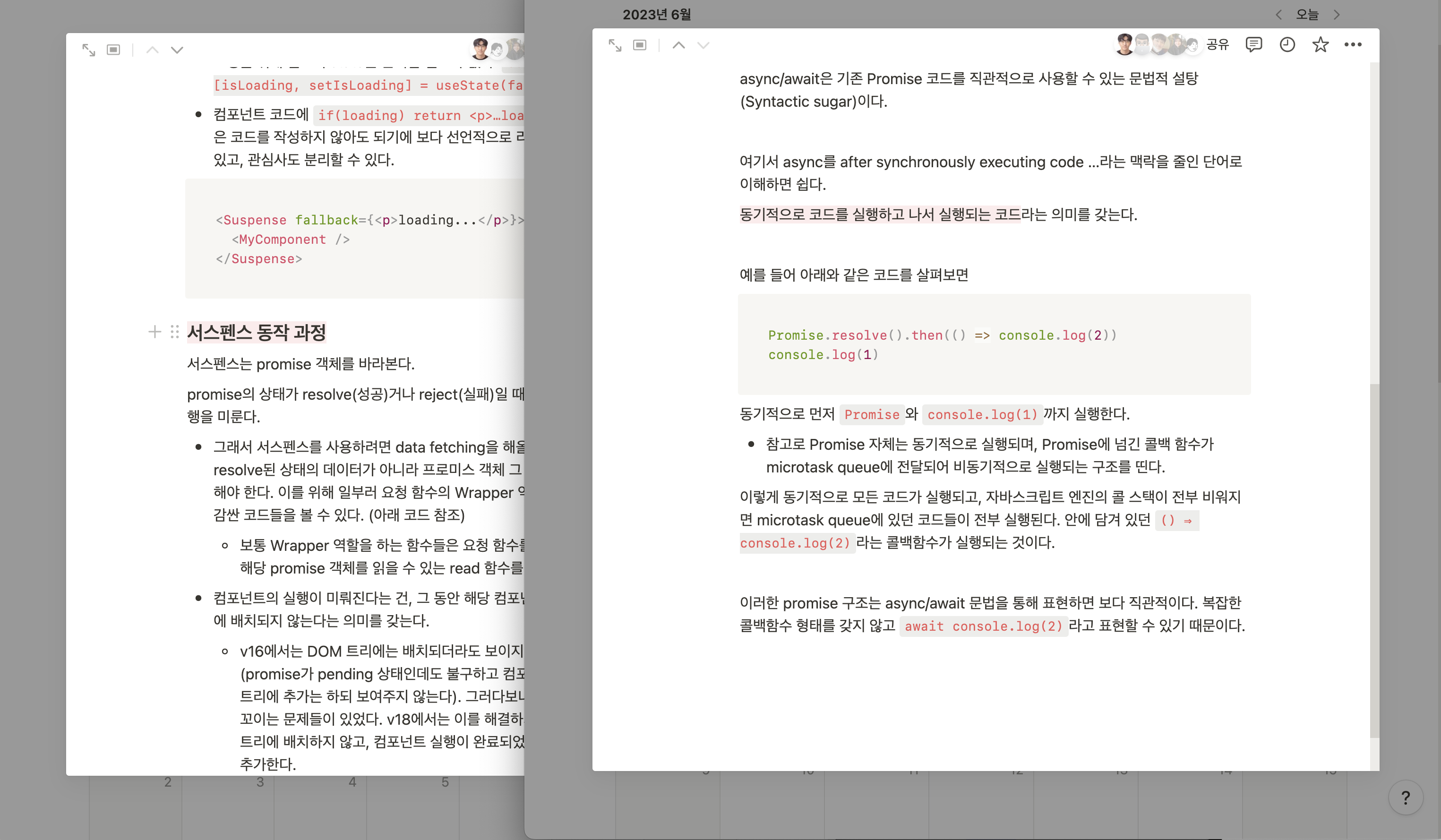The height and width of the screenshot is (840, 1441).
Task: Switch right panel peek view mode icon
Action: click(x=640, y=45)
